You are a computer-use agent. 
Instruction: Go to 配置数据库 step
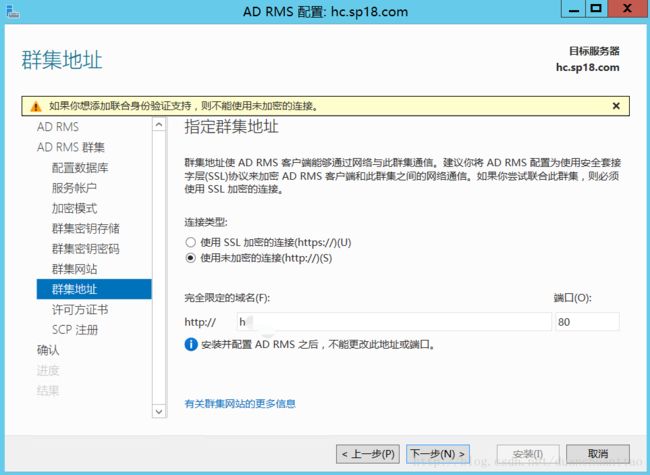coord(80,167)
